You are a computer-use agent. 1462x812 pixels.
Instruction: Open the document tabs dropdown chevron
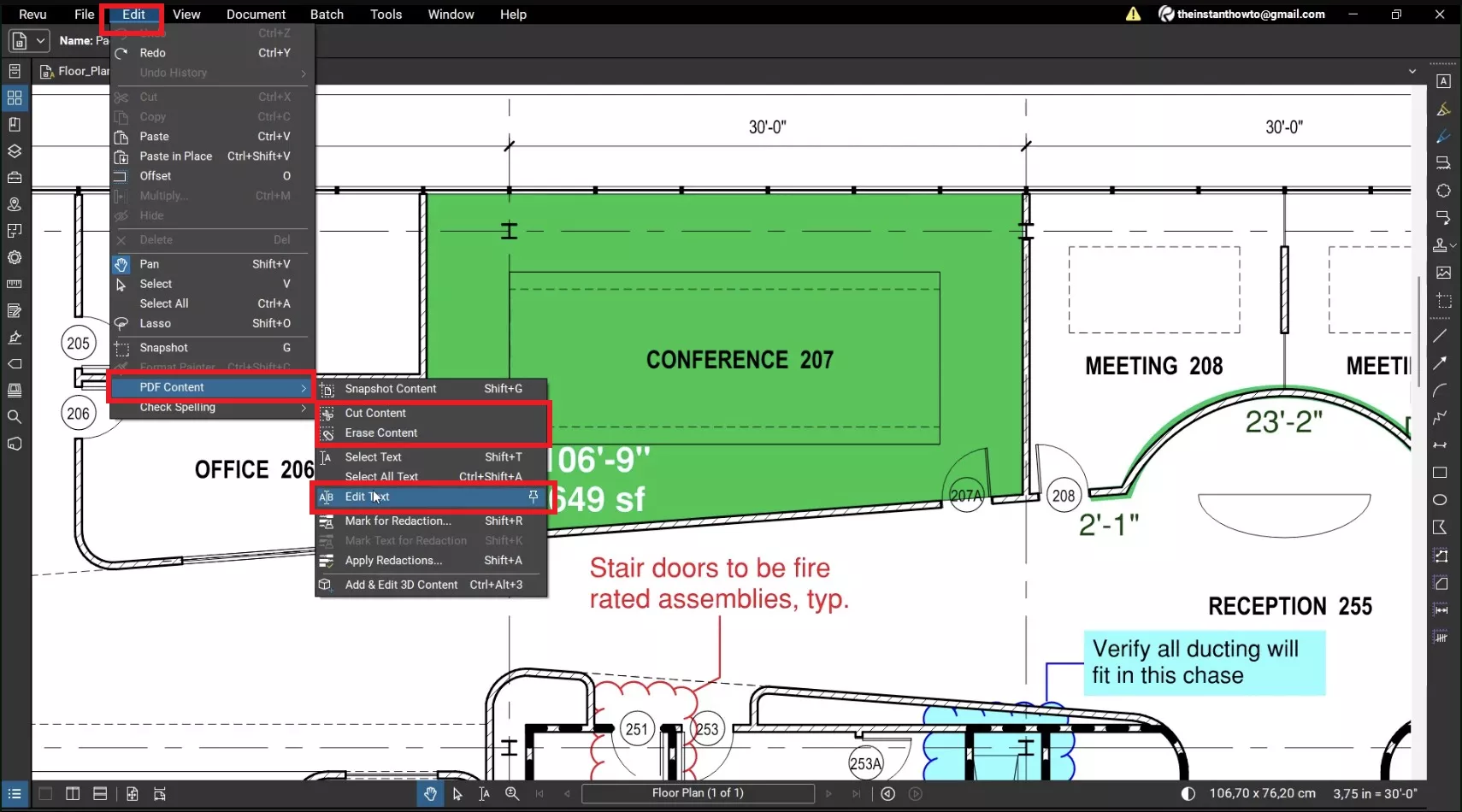[1412, 71]
